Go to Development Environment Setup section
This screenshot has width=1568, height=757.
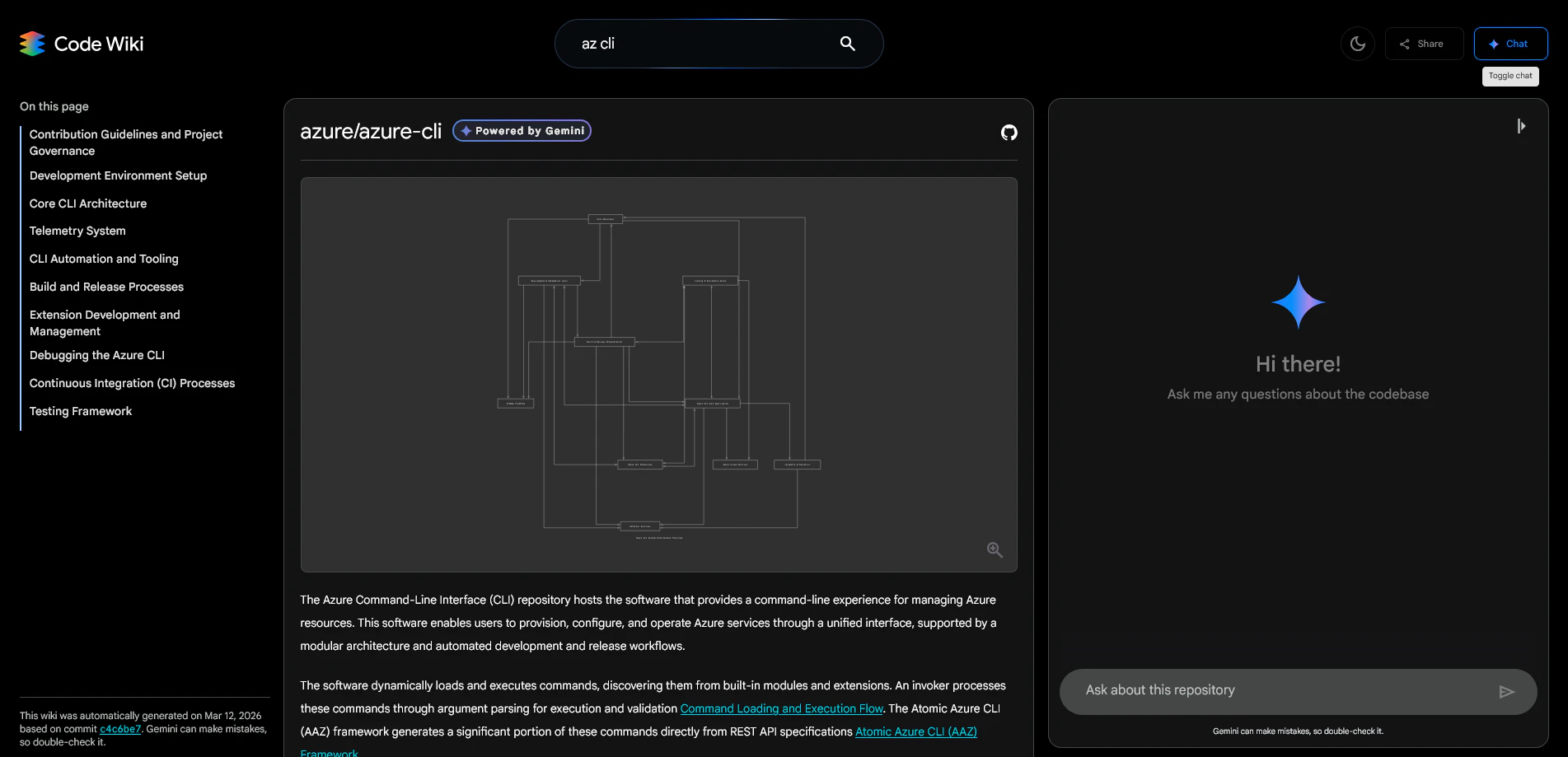coord(118,175)
